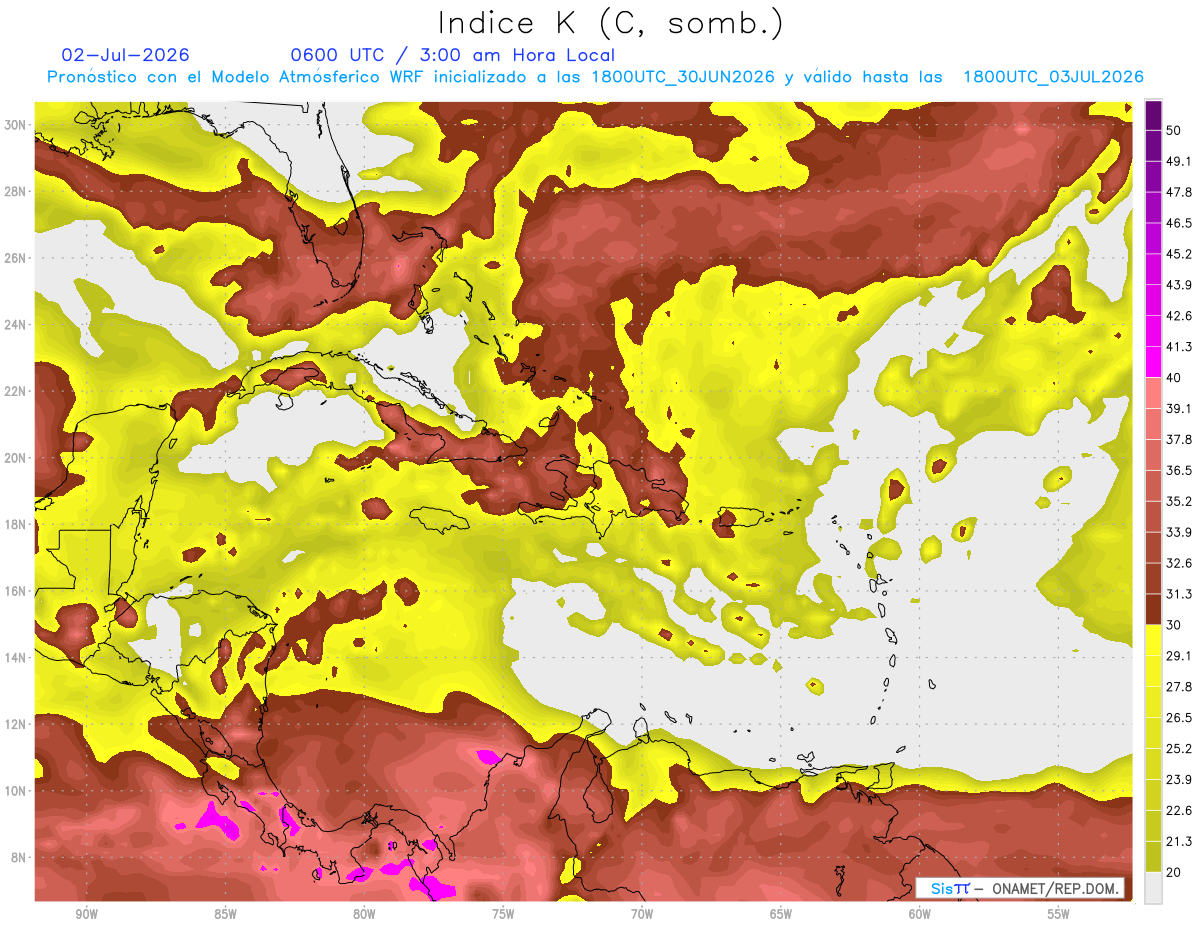Select the dark brown swatch just above 30
1200x927 pixels.
1154,609
